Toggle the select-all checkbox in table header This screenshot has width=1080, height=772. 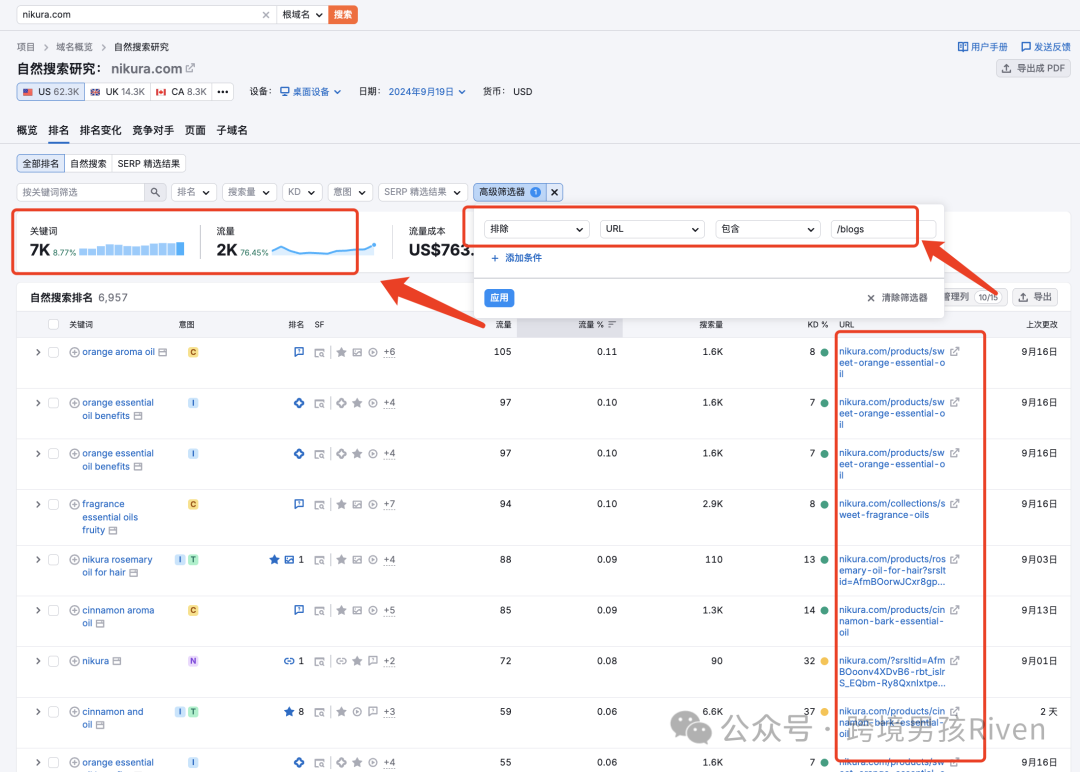coord(53,324)
